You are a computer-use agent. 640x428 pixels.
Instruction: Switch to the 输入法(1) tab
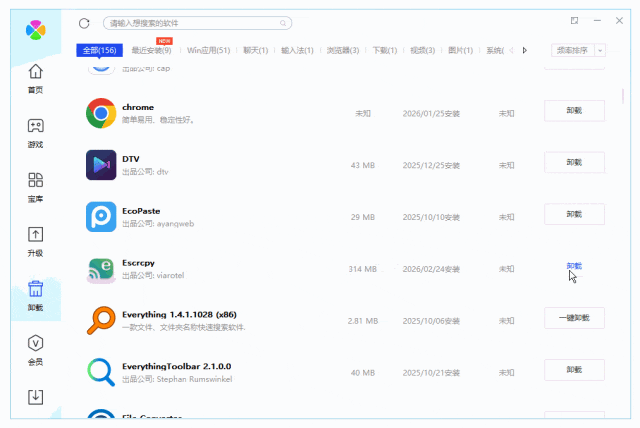pos(297,50)
